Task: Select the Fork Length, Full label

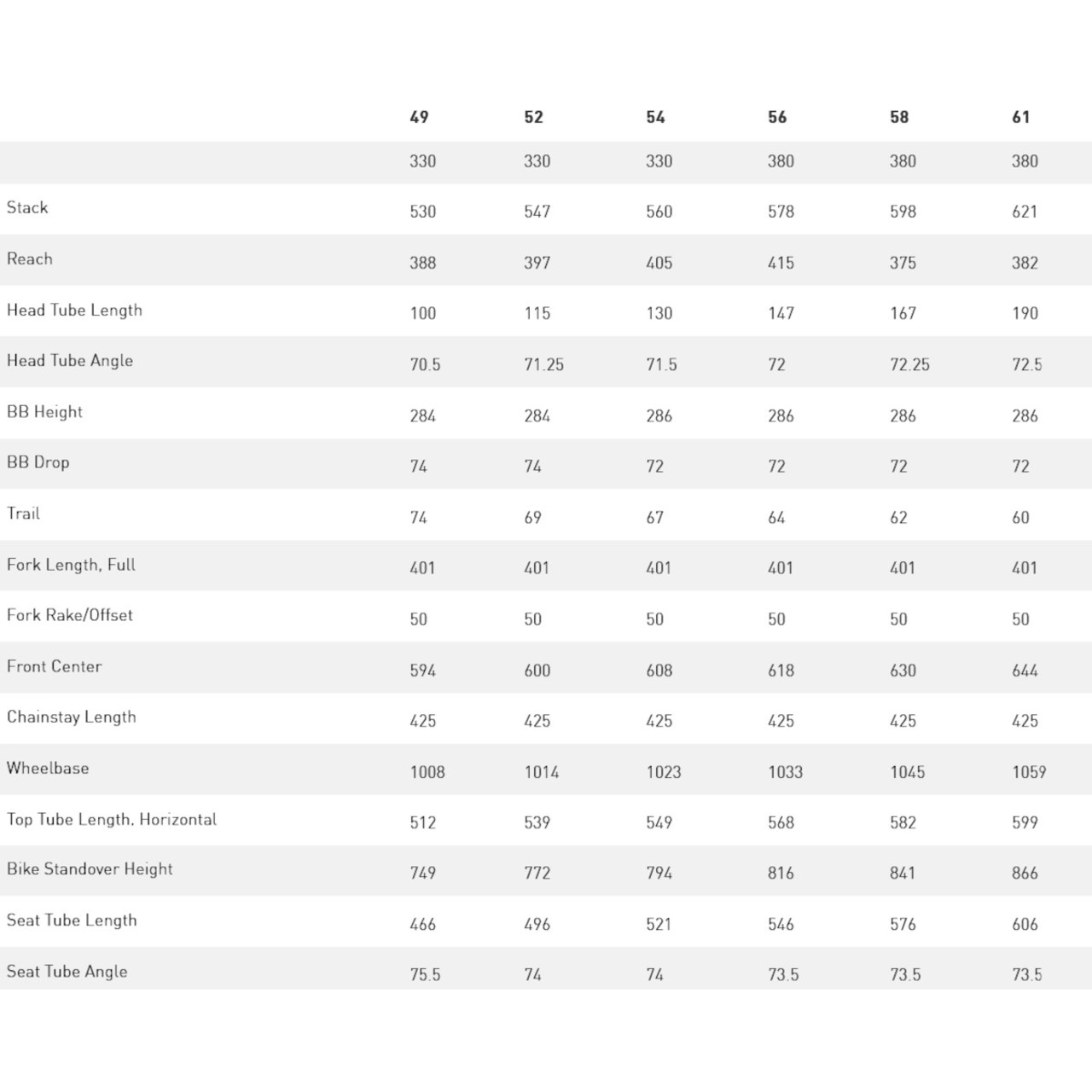Action: pyautogui.click(x=71, y=564)
